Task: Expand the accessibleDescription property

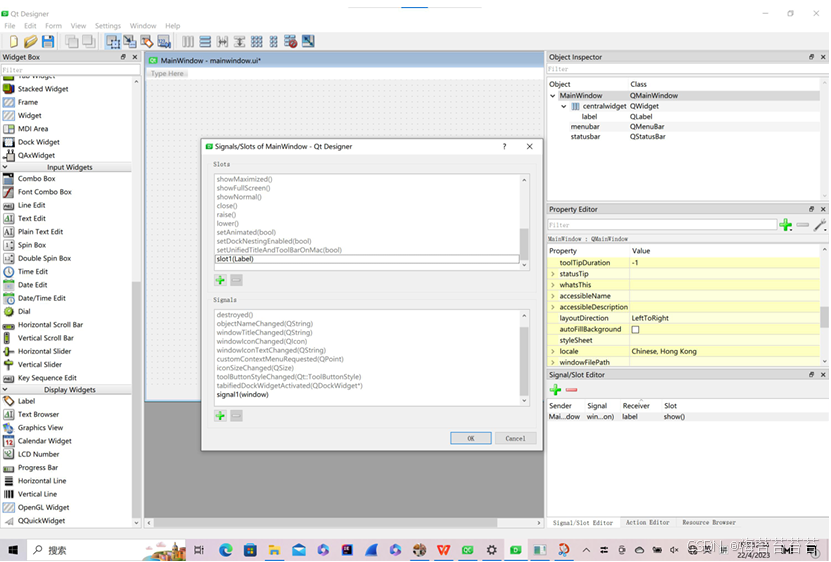Action: coord(553,307)
